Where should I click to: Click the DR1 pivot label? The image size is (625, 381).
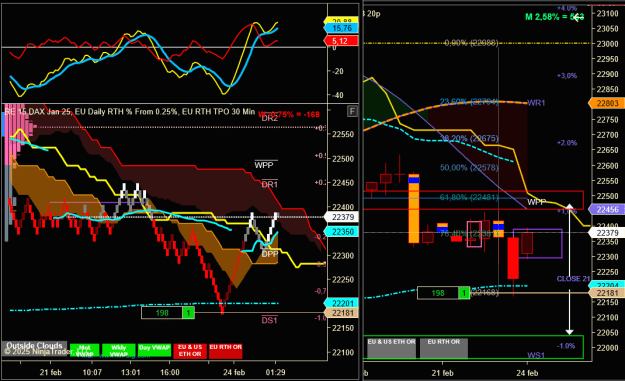pos(269,185)
